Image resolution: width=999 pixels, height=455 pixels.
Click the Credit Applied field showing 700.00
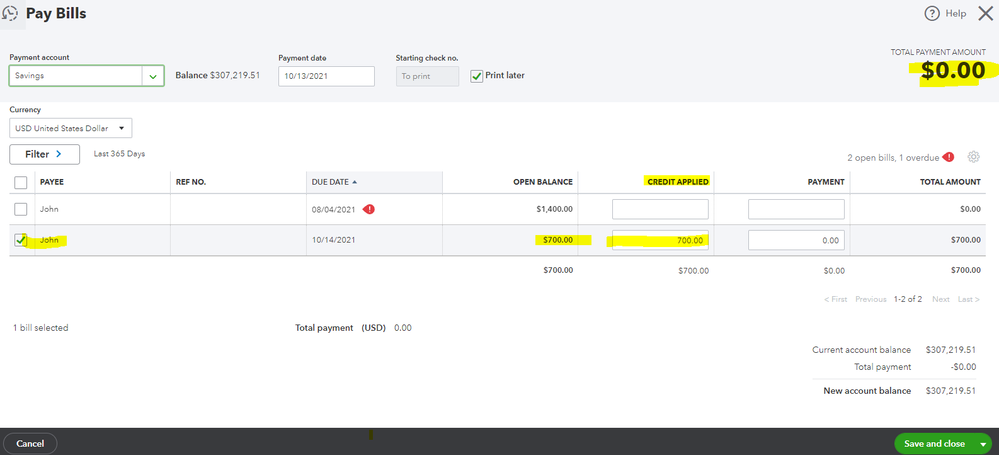pyautogui.click(x=660, y=240)
